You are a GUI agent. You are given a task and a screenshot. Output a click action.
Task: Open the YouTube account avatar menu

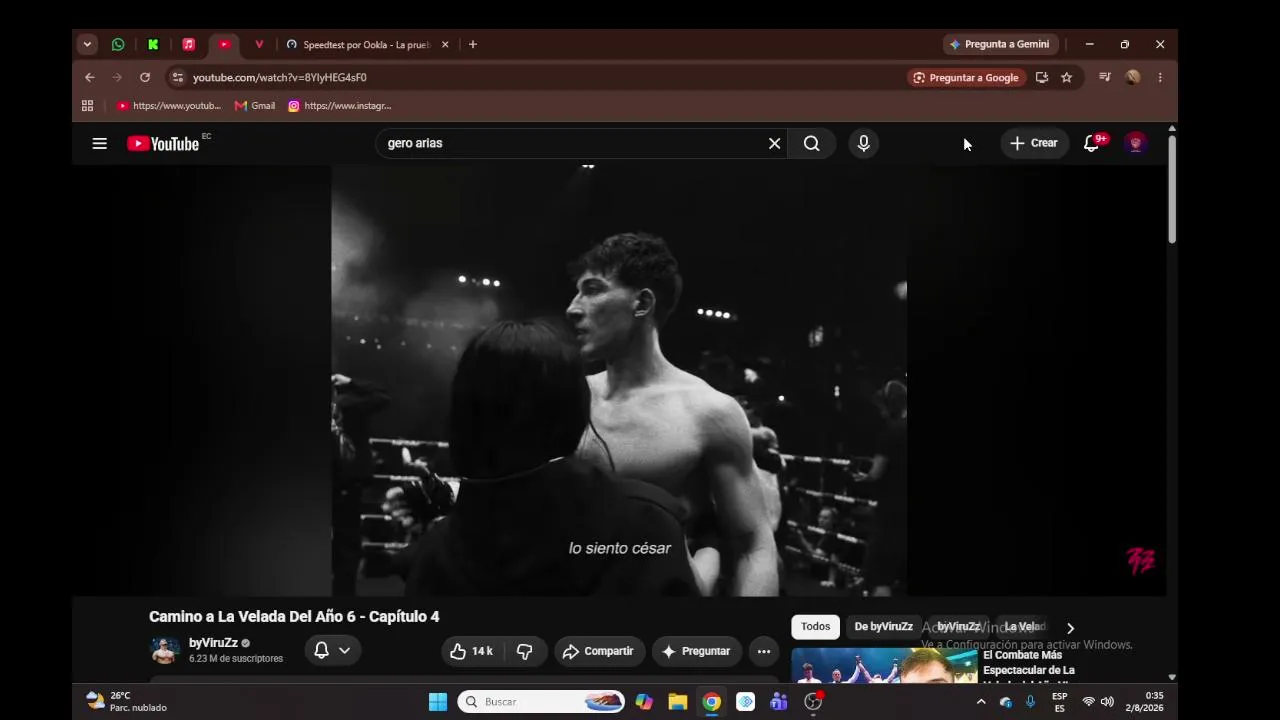pyautogui.click(x=1135, y=143)
